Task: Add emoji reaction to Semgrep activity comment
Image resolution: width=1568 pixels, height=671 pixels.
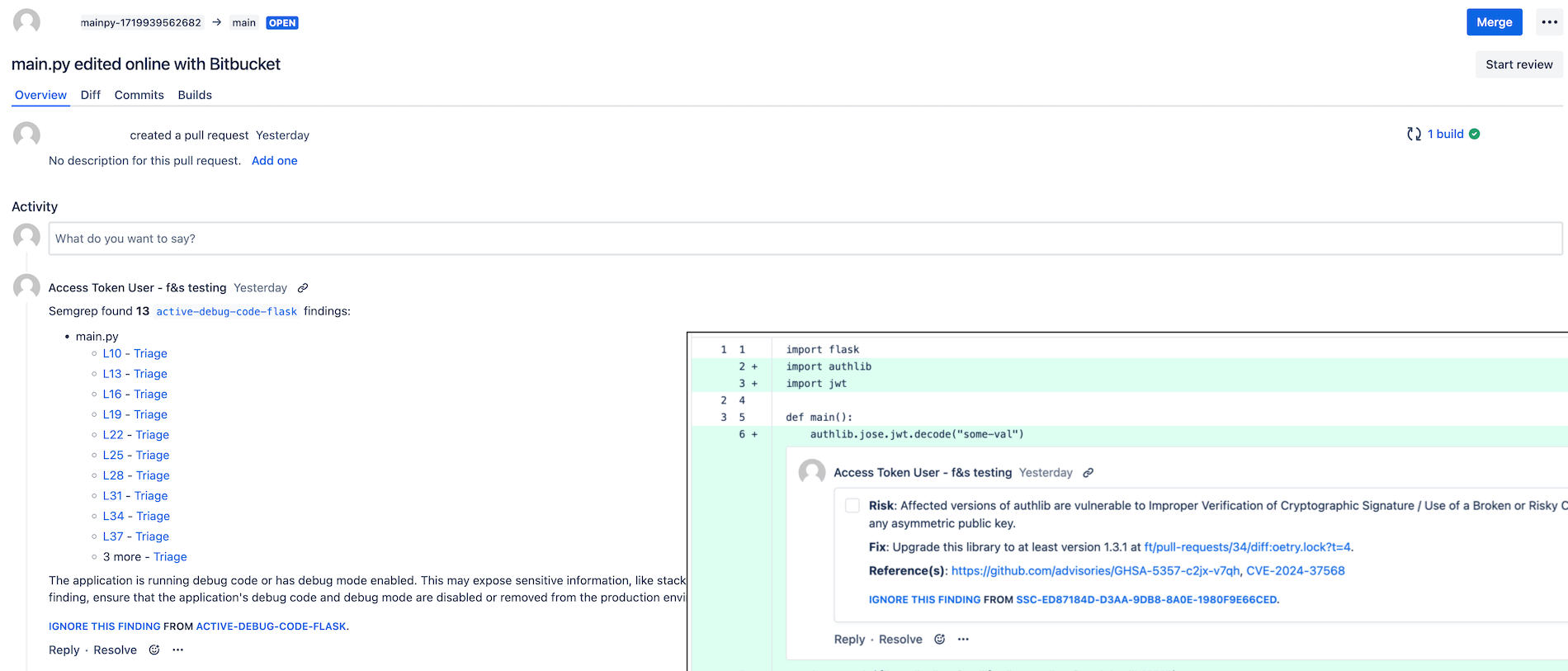Action: pyautogui.click(x=154, y=650)
